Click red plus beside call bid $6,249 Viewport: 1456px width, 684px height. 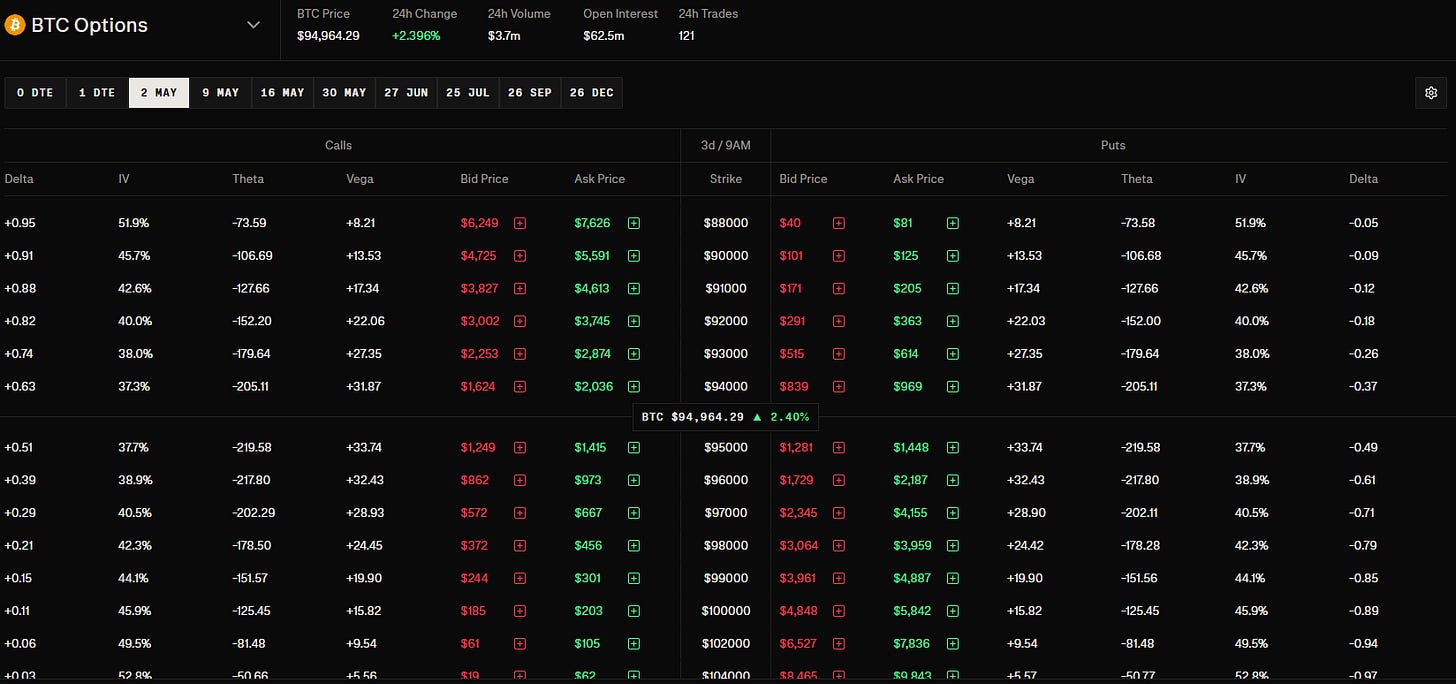(x=520, y=224)
